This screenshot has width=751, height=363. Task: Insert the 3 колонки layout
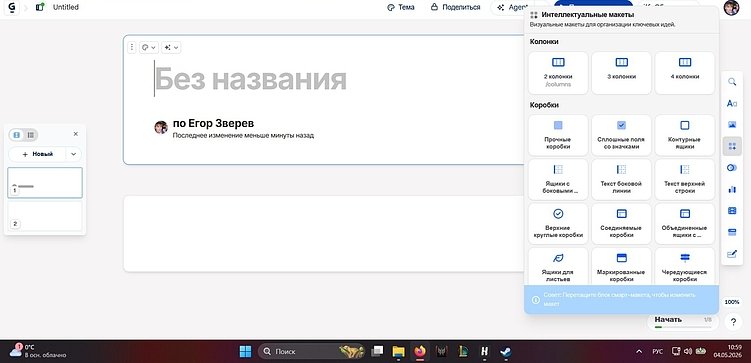pyautogui.click(x=621, y=73)
